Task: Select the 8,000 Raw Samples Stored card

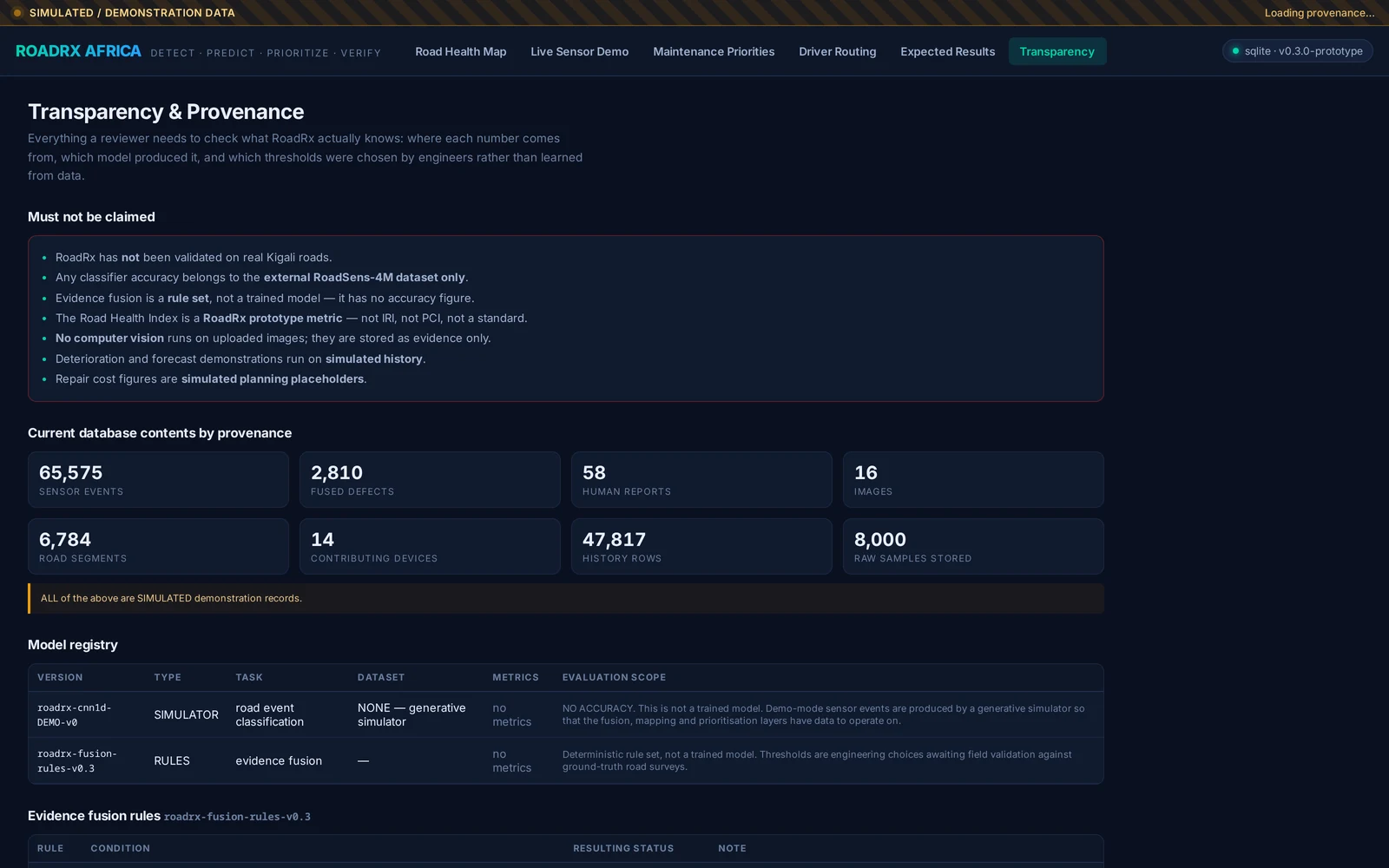Action: (x=973, y=546)
